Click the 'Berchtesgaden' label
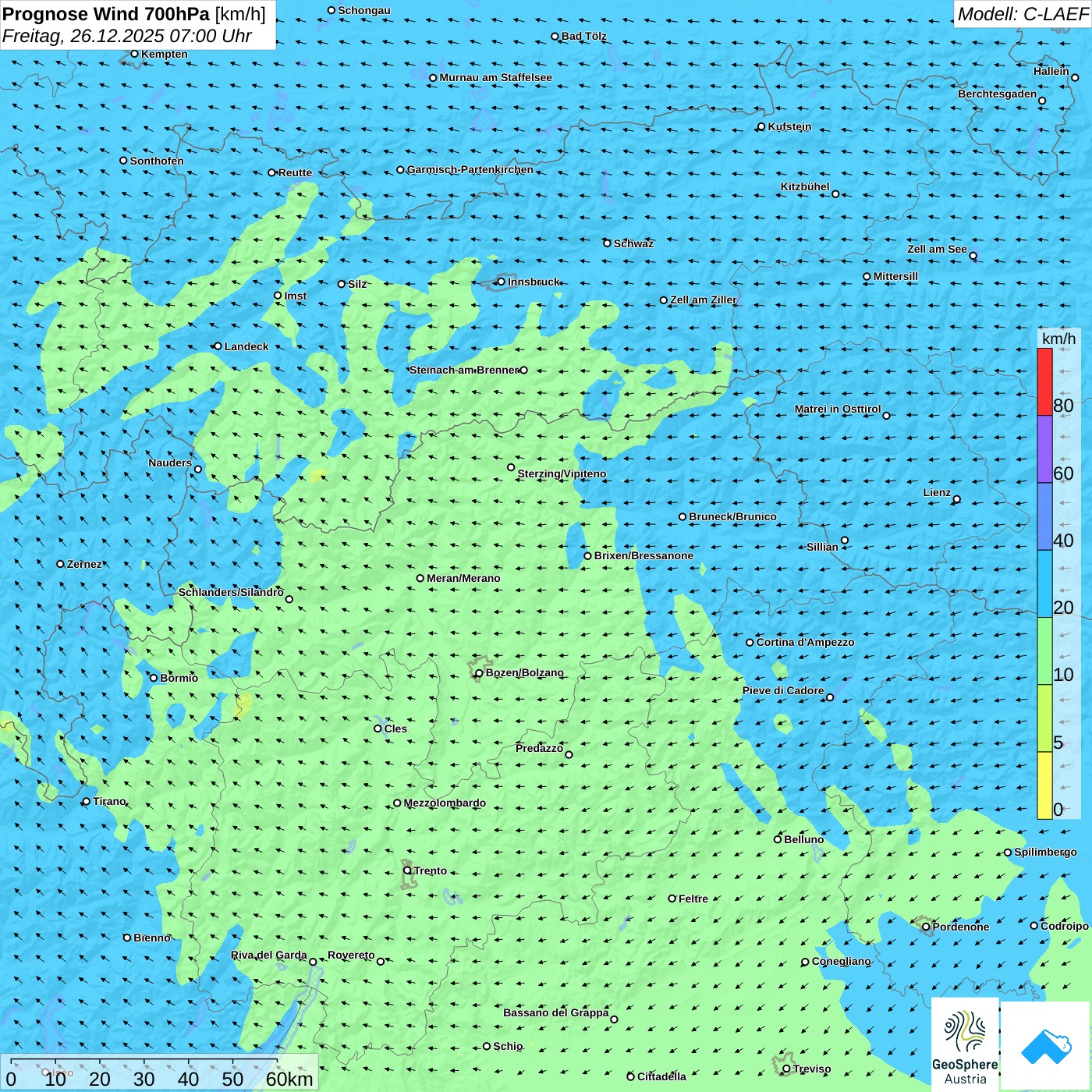Screen dimensions: 1092x1092 [x=998, y=94]
